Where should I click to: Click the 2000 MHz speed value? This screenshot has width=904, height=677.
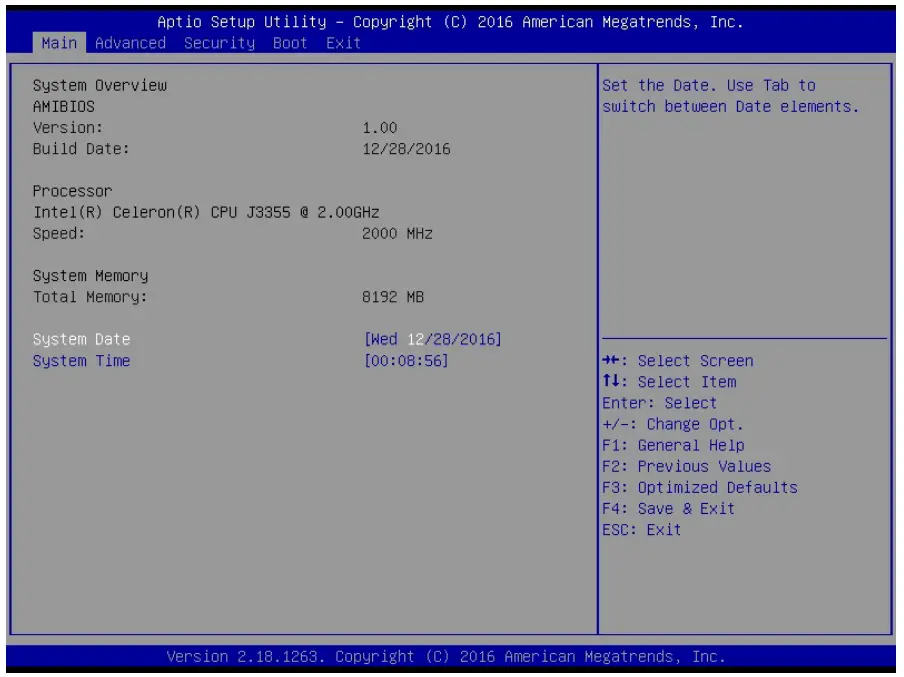click(x=397, y=234)
